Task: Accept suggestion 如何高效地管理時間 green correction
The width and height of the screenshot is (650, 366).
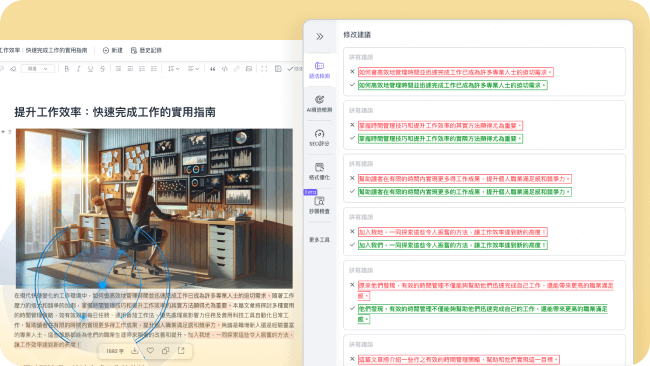Action: [x=352, y=85]
